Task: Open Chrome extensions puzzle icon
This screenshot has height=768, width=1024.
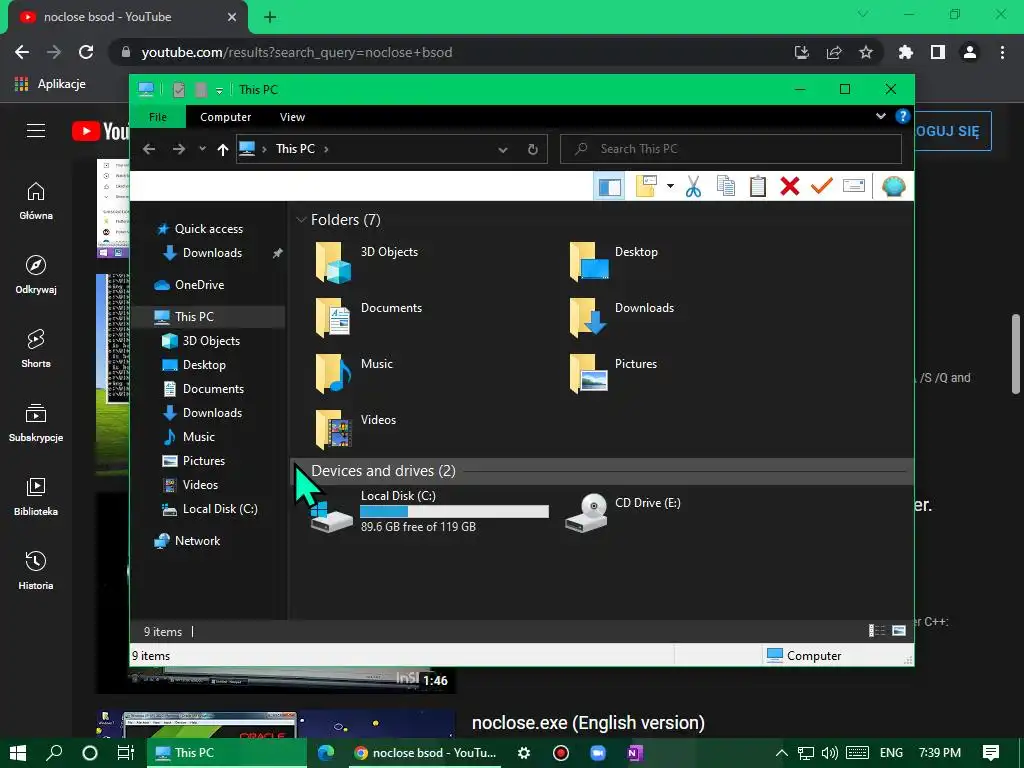Action: coord(906,52)
